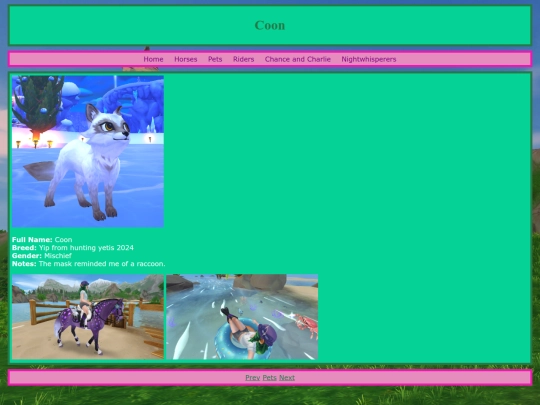
Task: Open the white fox Coon image
Action: coord(88,151)
